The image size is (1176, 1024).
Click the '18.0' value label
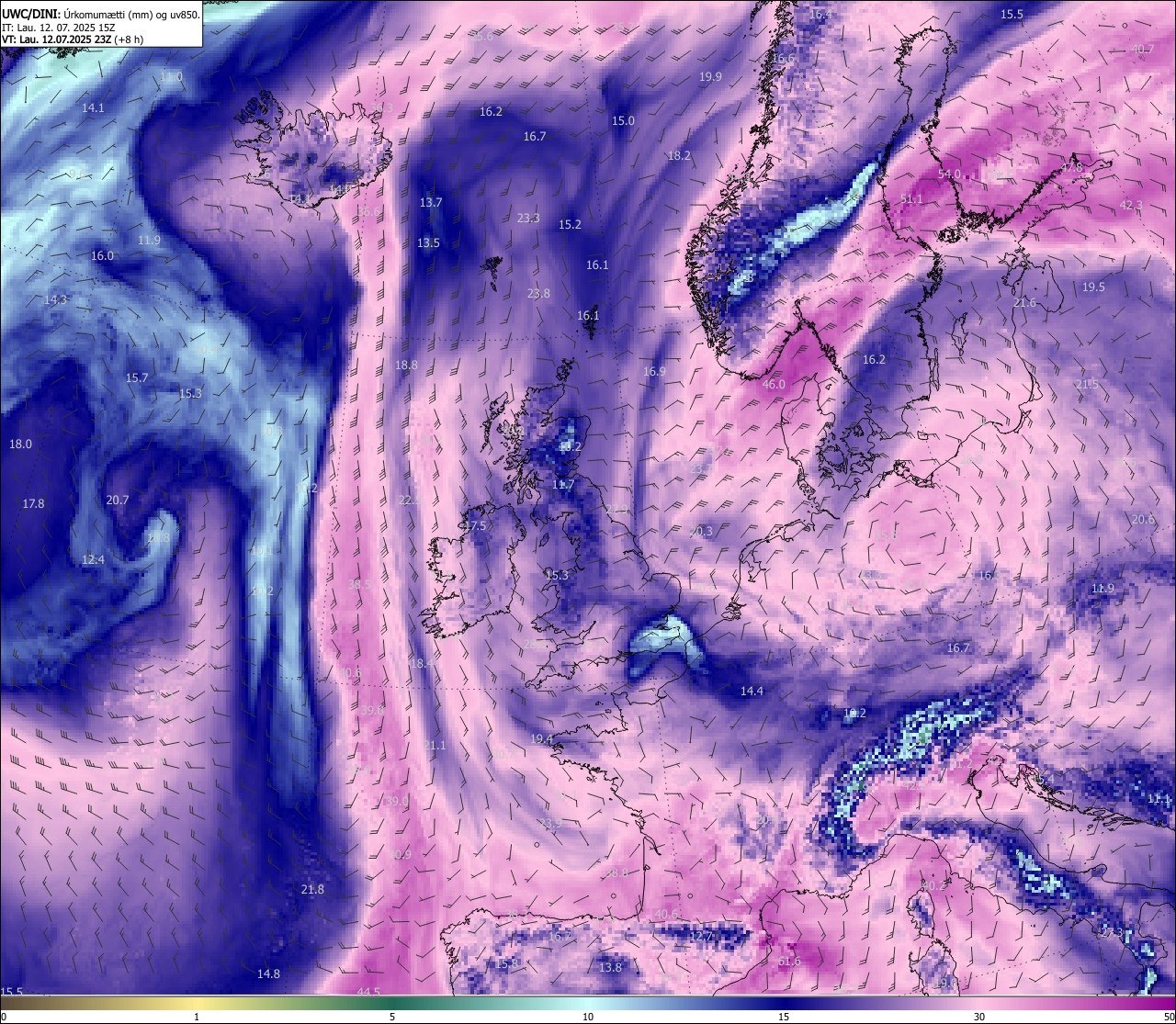(x=20, y=444)
